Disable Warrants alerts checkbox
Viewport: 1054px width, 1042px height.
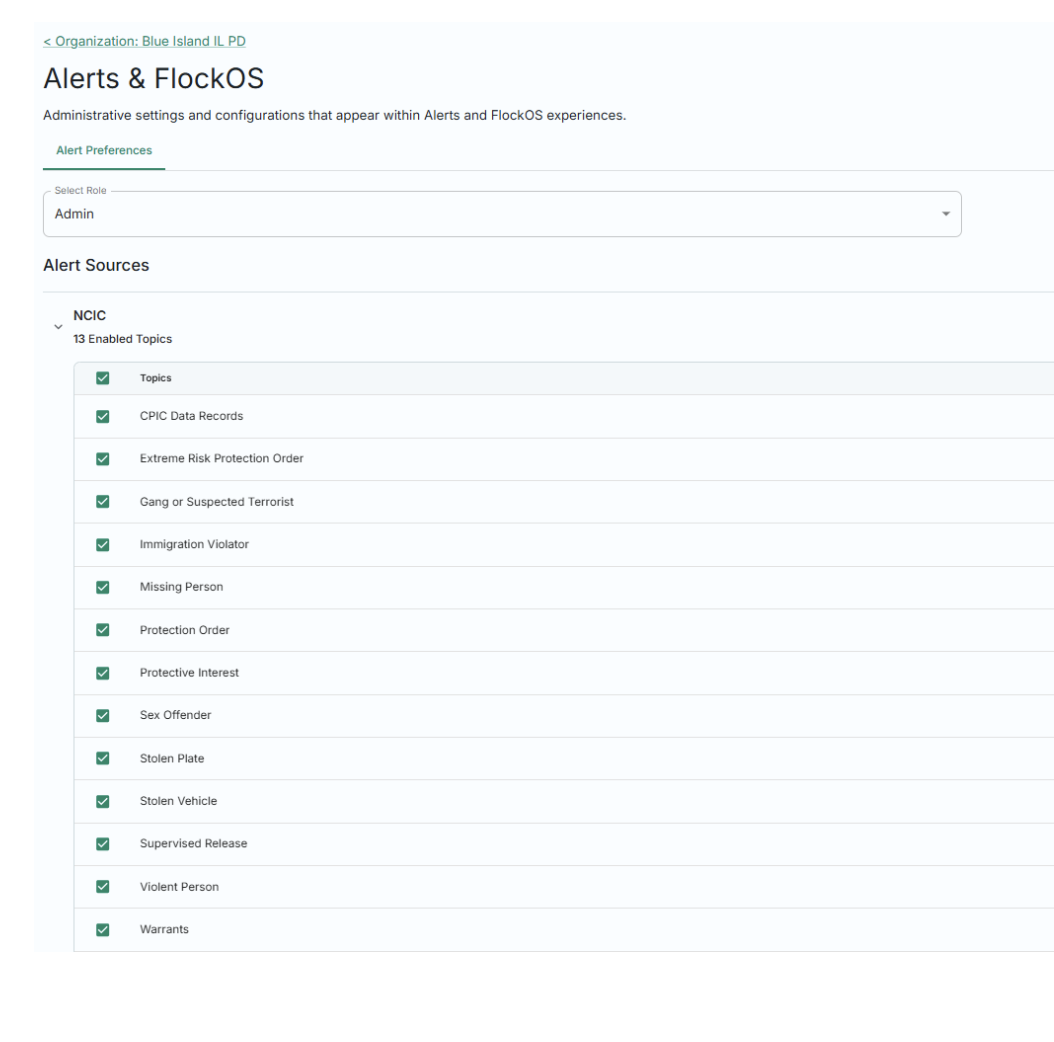pos(103,930)
